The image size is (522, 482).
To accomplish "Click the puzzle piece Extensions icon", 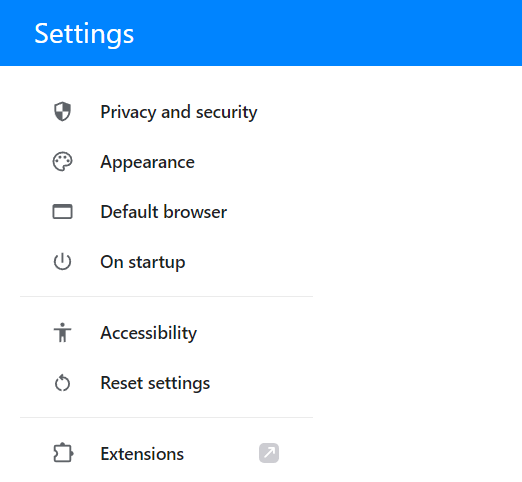I will point(63,453).
